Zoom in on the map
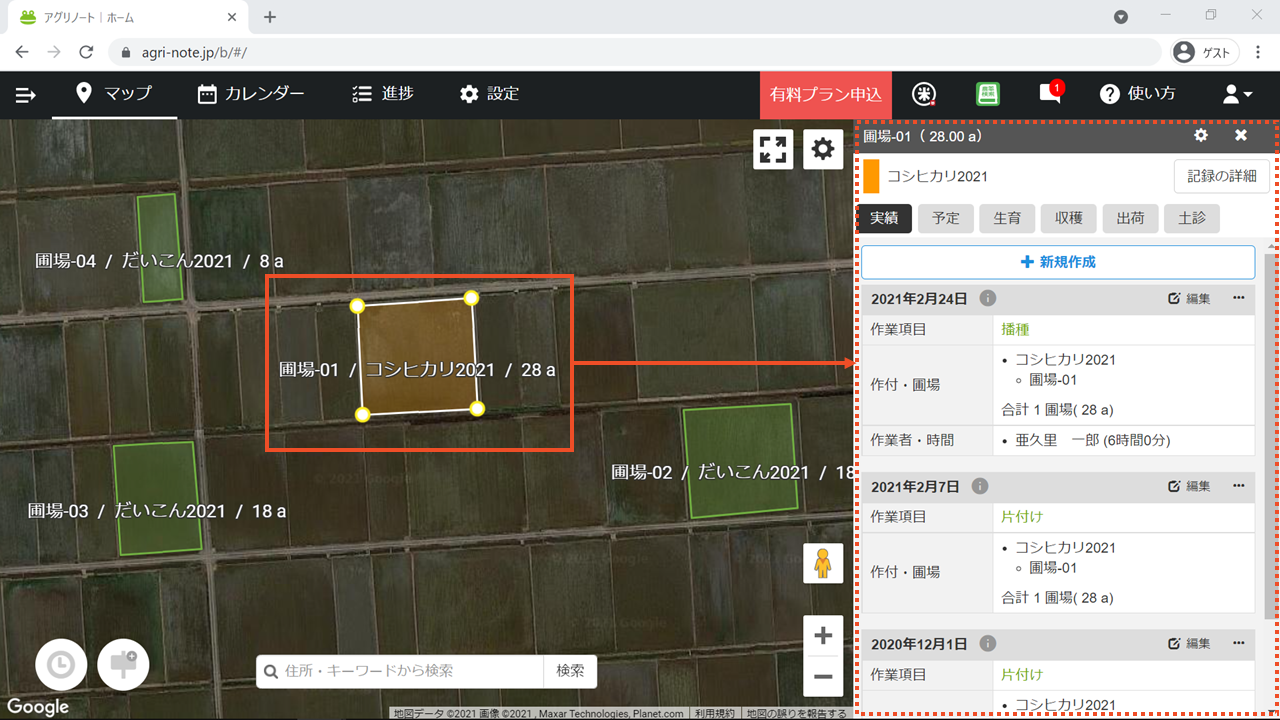 tap(823, 636)
